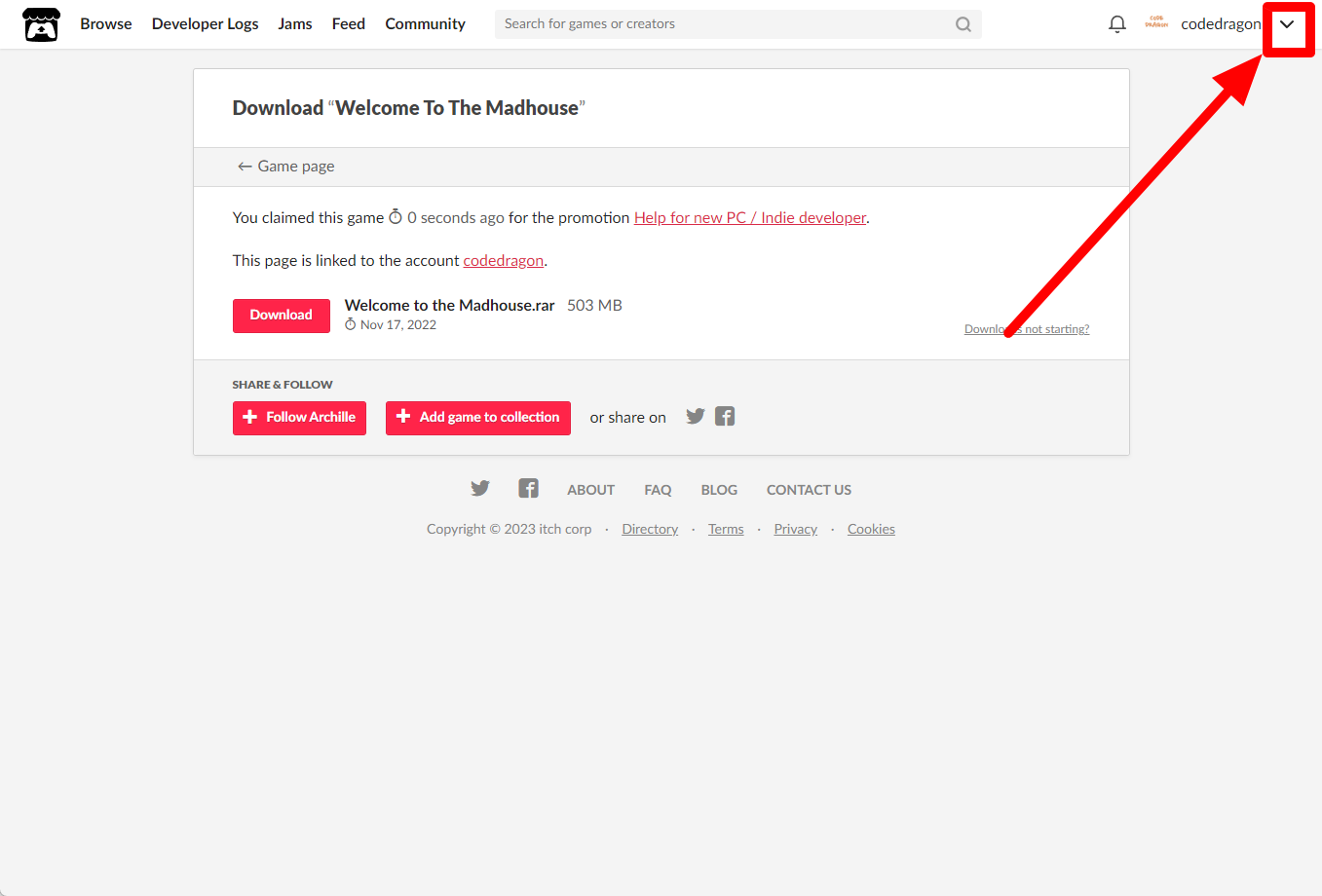This screenshot has height=896, width=1322.
Task: Click the Nov 17, 2022 date text
Action: tap(398, 325)
